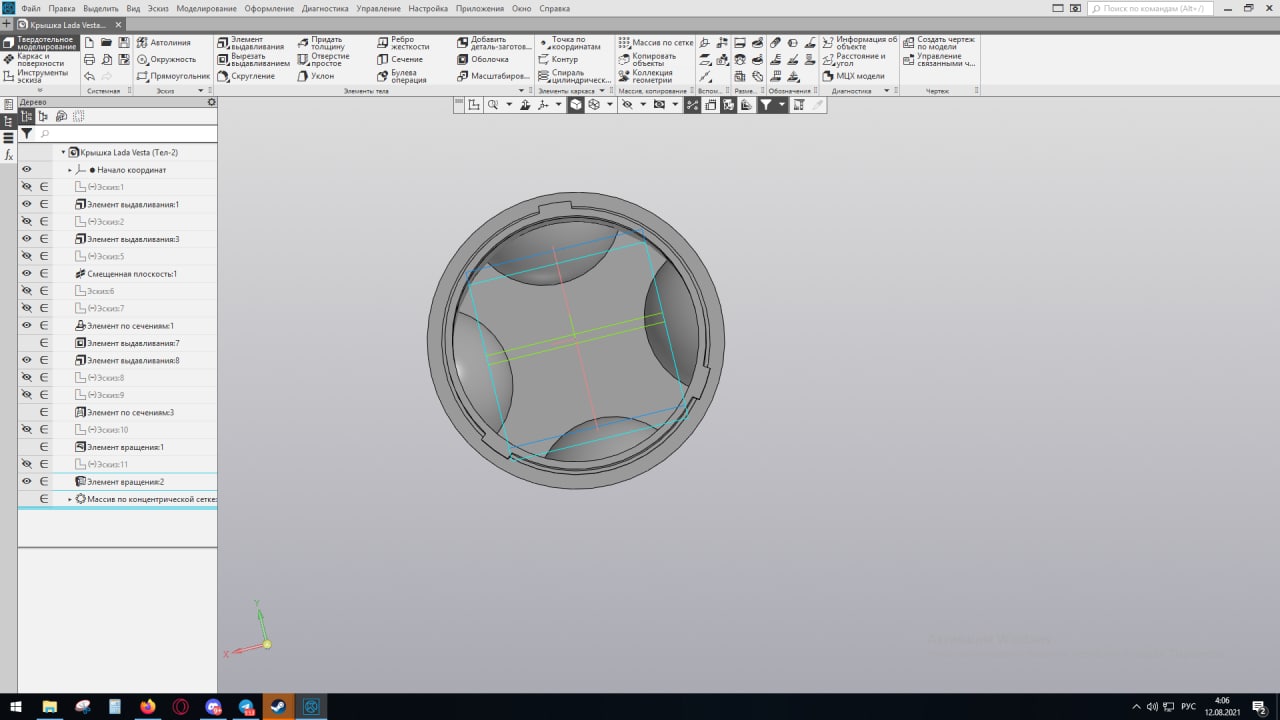Open the Моделирование menu
The width and height of the screenshot is (1280, 720).
point(206,8)
